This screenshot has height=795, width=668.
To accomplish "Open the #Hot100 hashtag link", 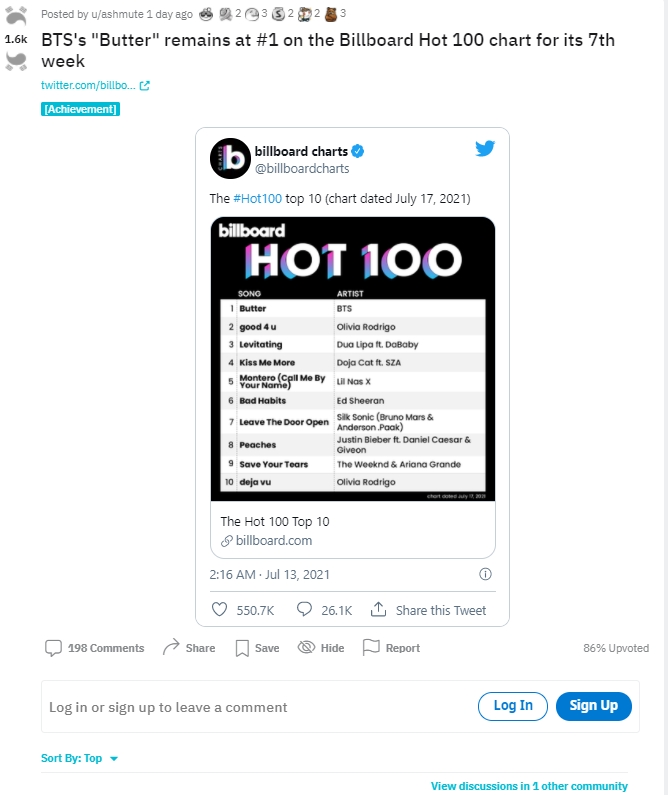I will pyautogui.click(x=257, y=198).
